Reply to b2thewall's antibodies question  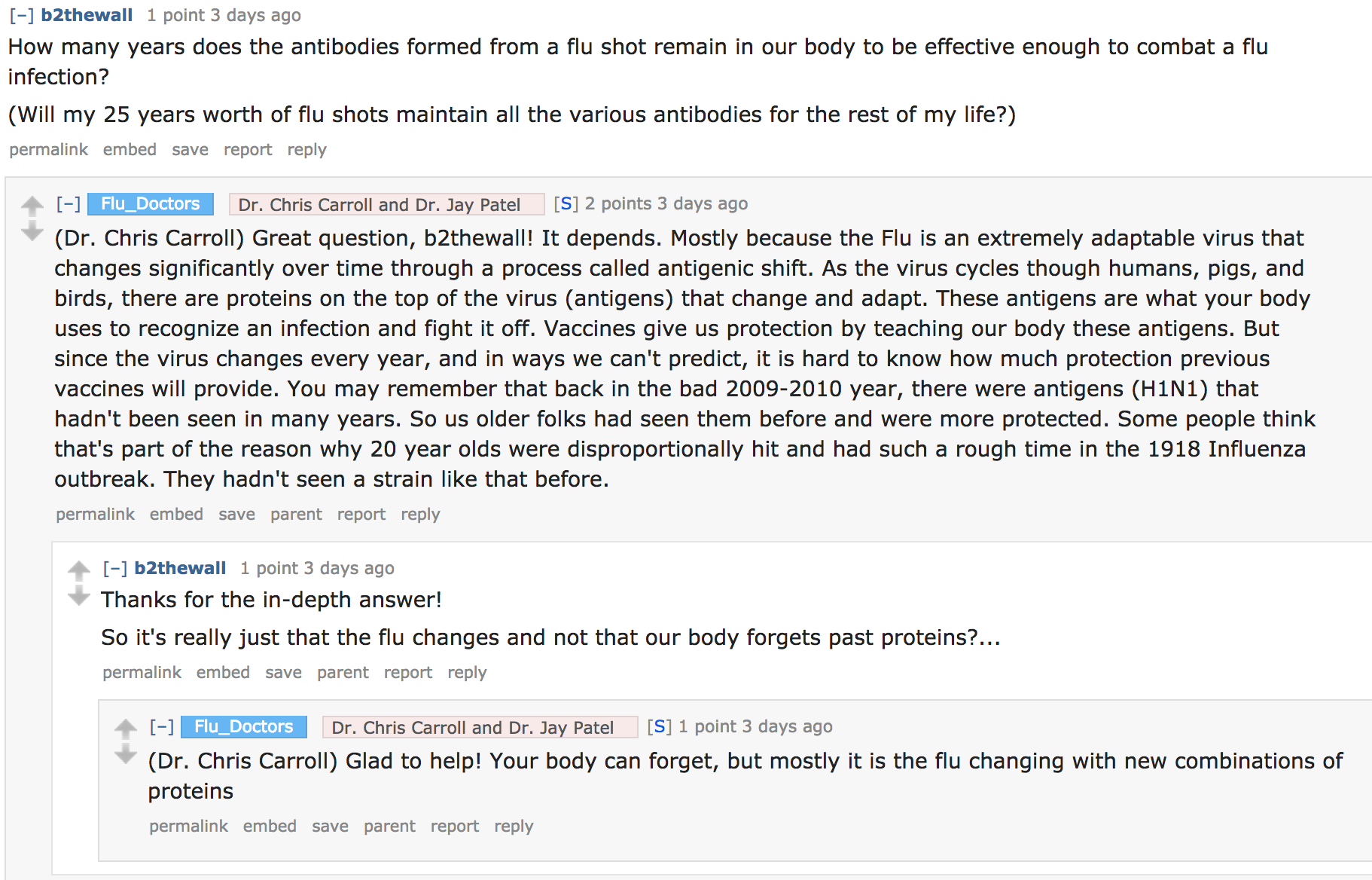click(306, 149)
